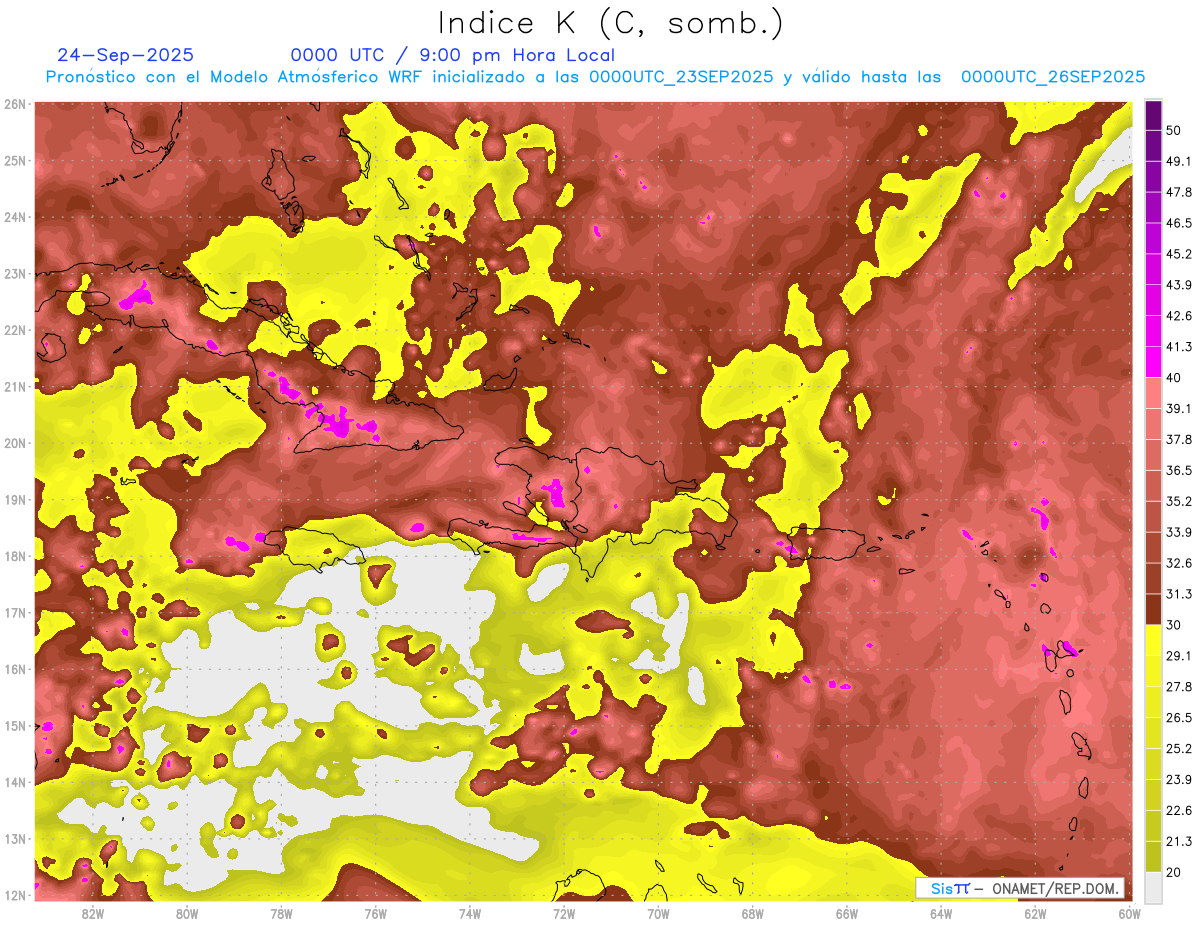Click the latitude label '15N'
Viewport: 1200px width, 927px height.
(x=15, y=726)
